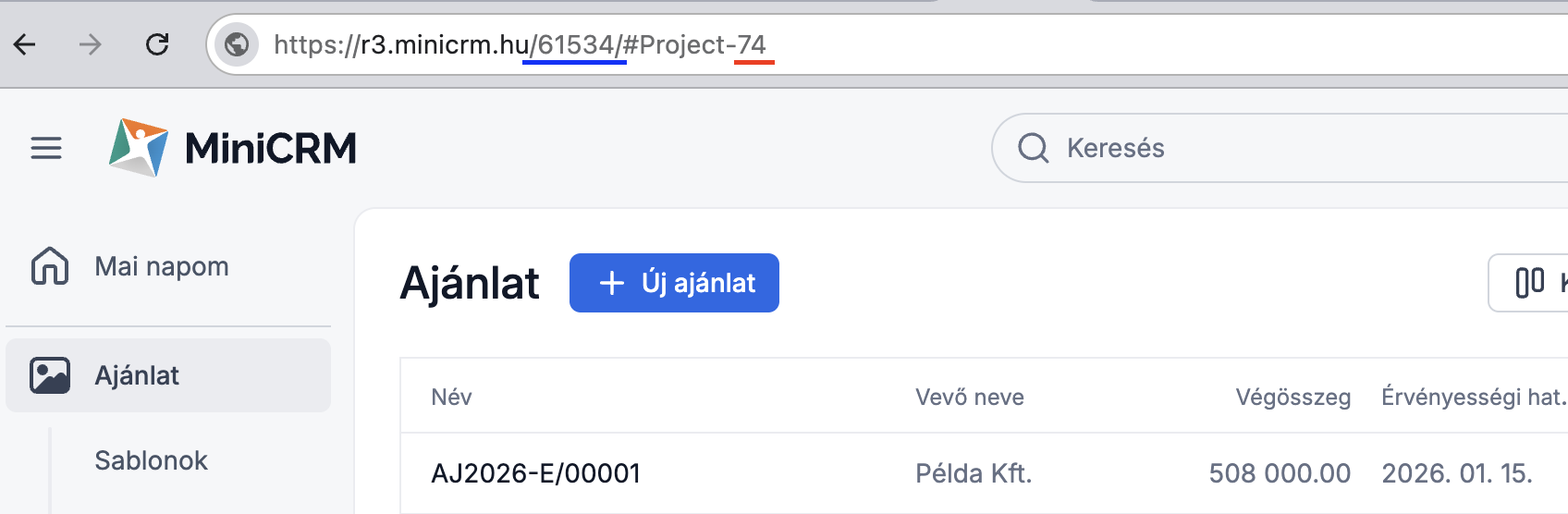Screen dimensions: 1568x514
Task: Open offer AJ2026-E/00001
Action: [x=535, y=473]
